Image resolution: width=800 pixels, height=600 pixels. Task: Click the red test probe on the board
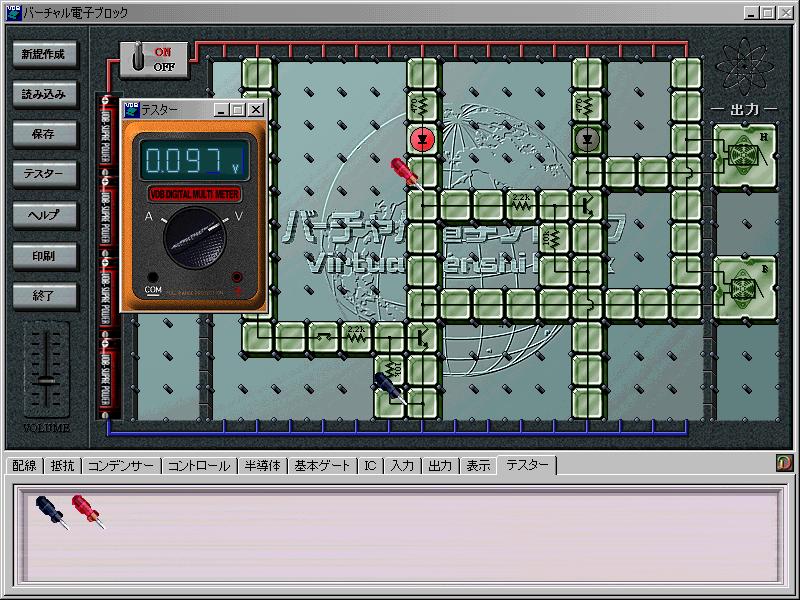pos(406,172)
